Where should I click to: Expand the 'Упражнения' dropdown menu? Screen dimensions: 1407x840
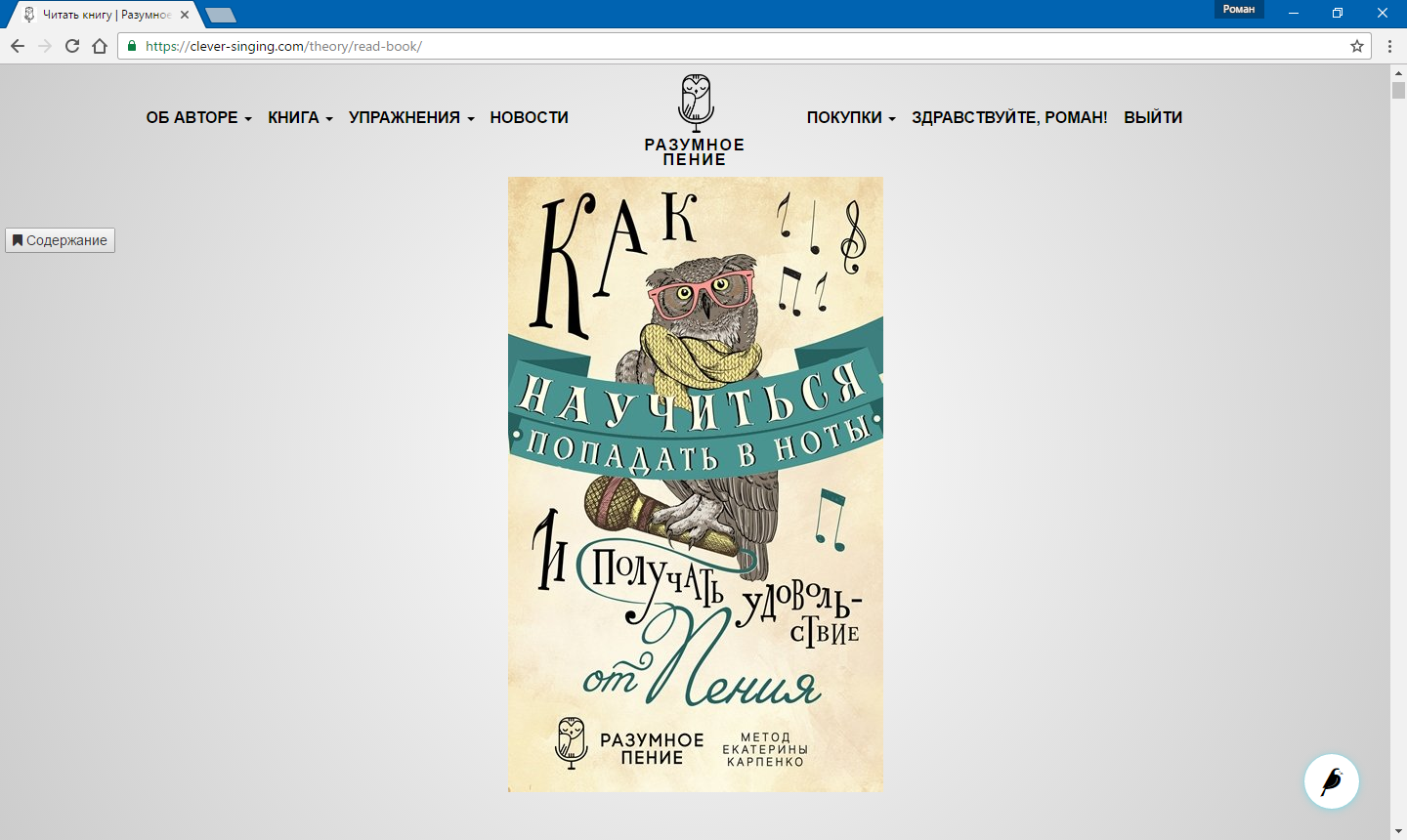coord(411,117)
